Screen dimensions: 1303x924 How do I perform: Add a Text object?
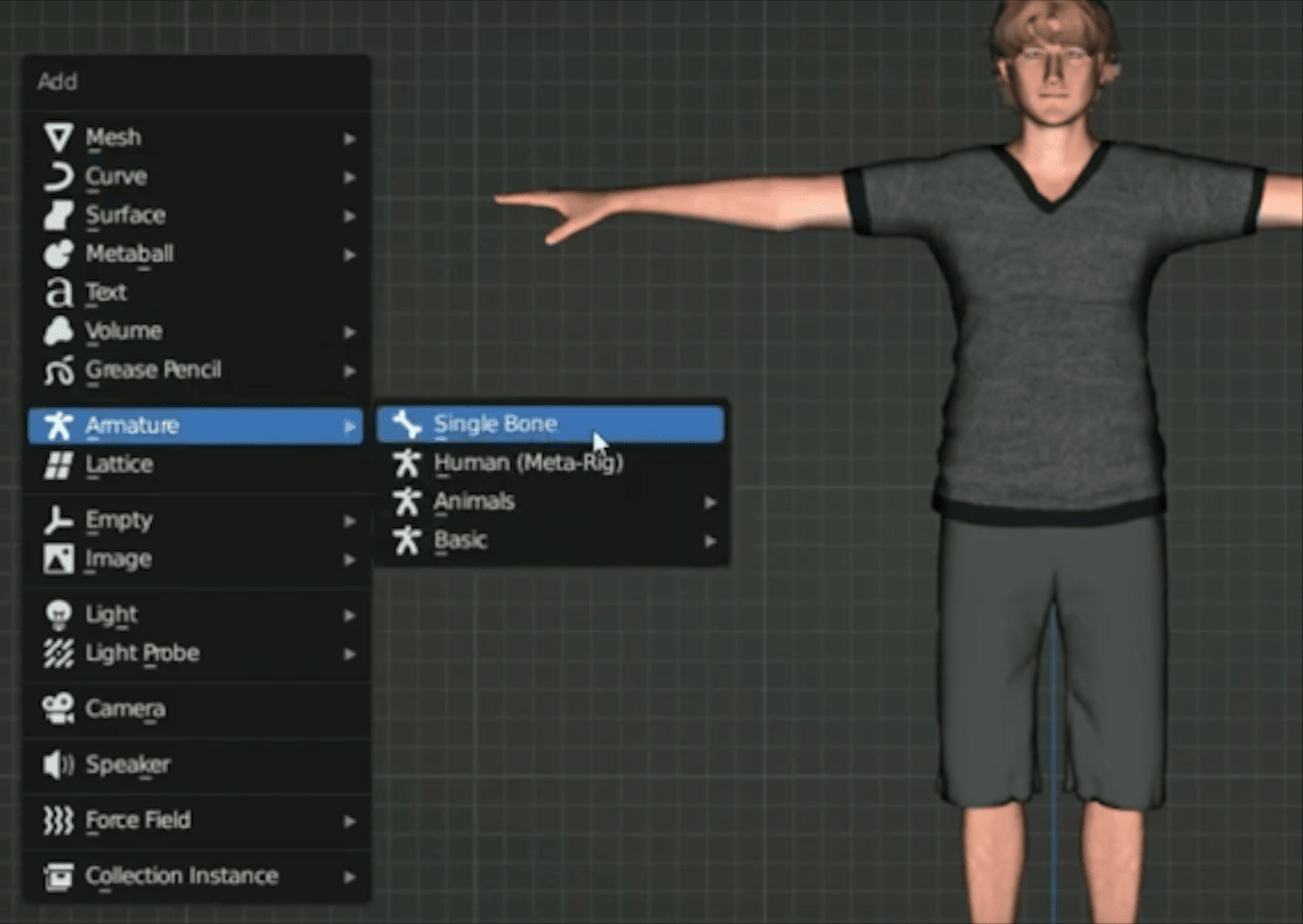196,291
